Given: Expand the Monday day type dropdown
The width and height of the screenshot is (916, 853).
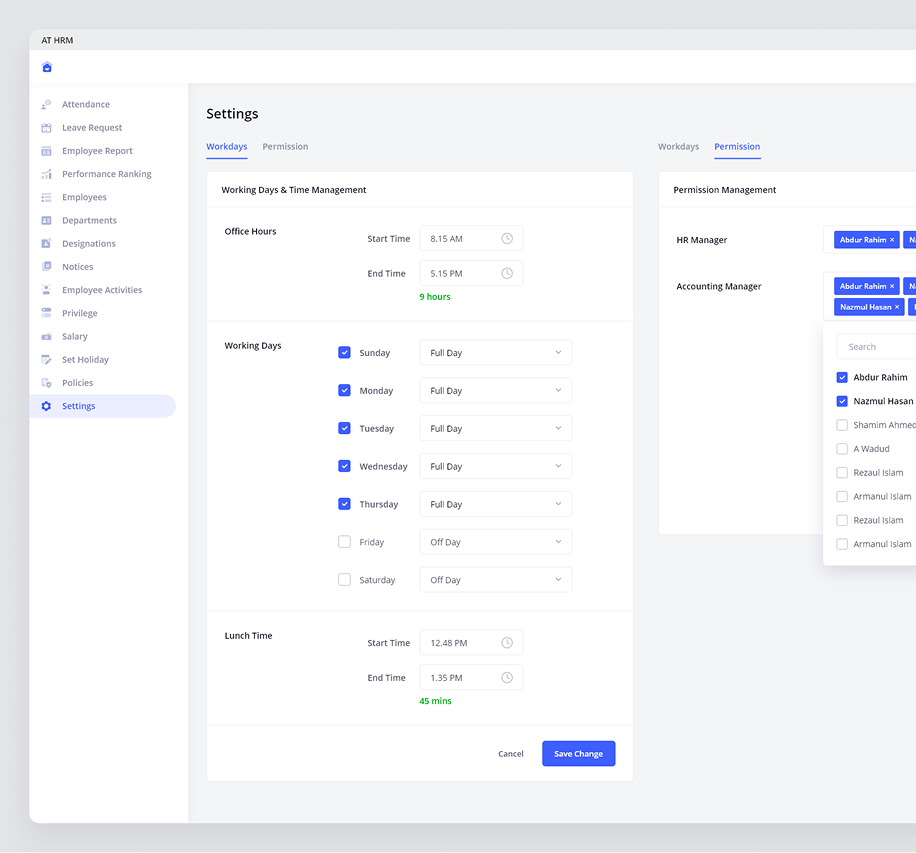Looking at the screenshot, I should [495, 390].
